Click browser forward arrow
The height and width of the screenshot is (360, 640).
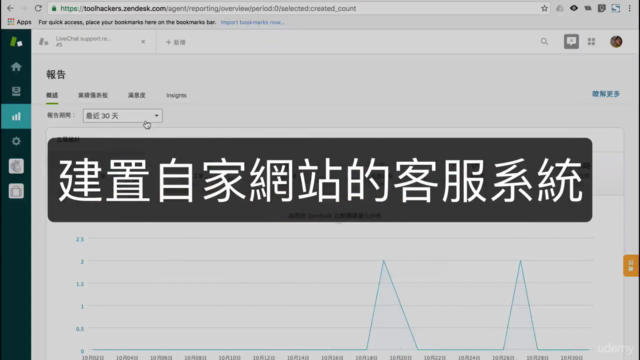[24, 8]
